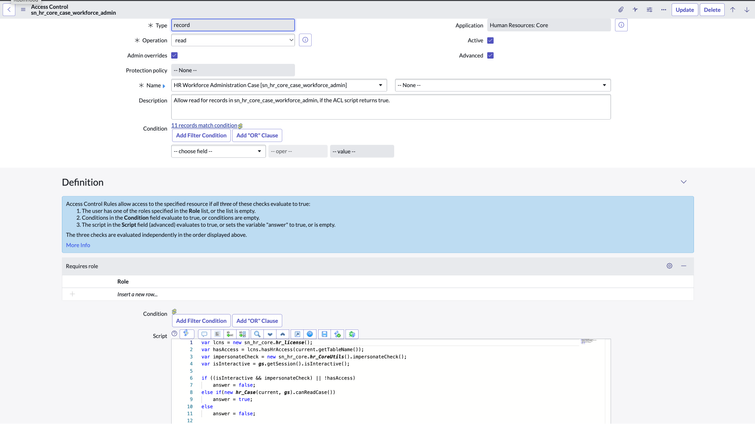The width and height of the screenshot is (755, 424).
Task: Collapse the Definition section chevron
Action: click(x=683, y=182)
